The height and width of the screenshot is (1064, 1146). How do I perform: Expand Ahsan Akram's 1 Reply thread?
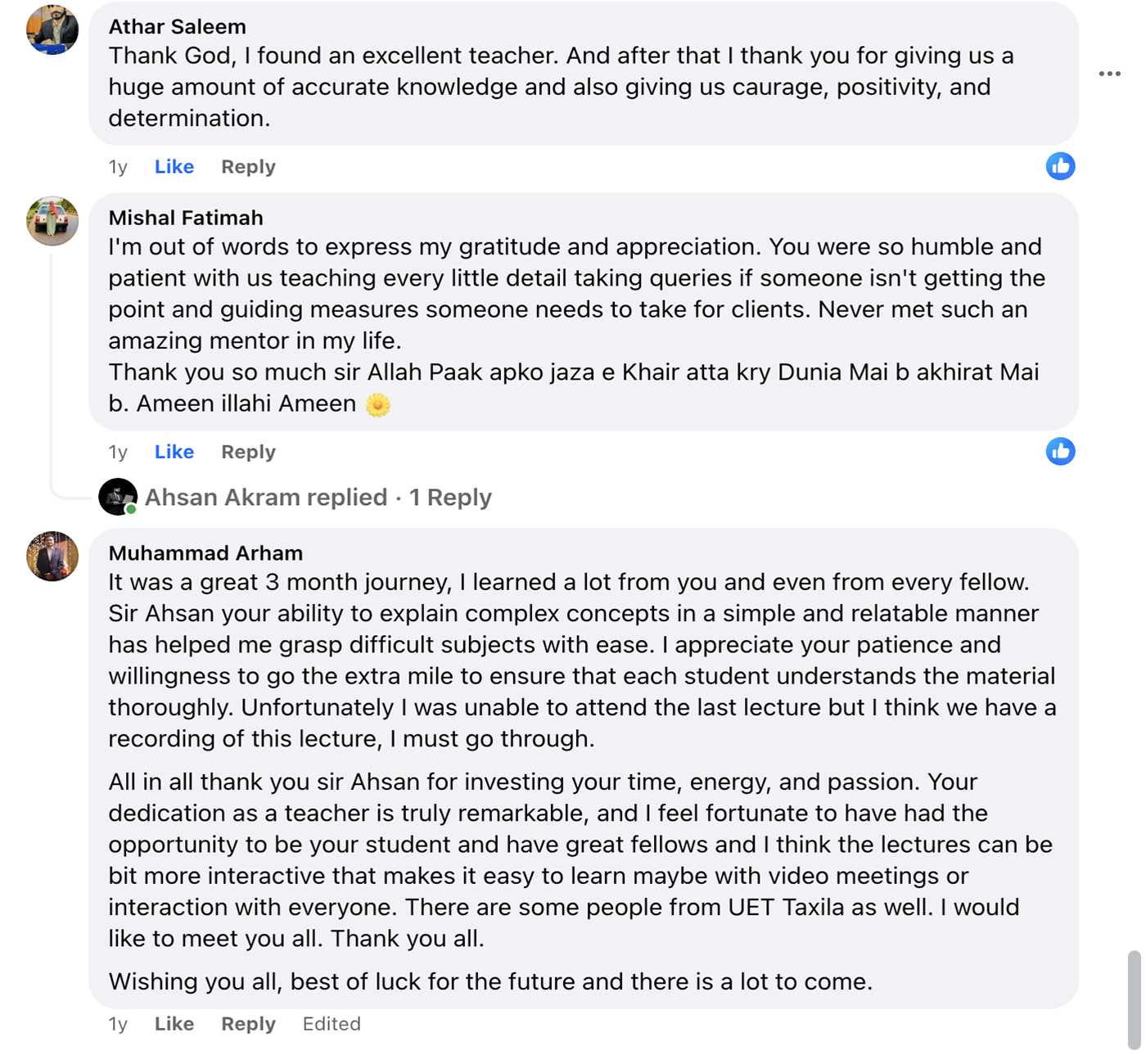click(x=449, y=498)
